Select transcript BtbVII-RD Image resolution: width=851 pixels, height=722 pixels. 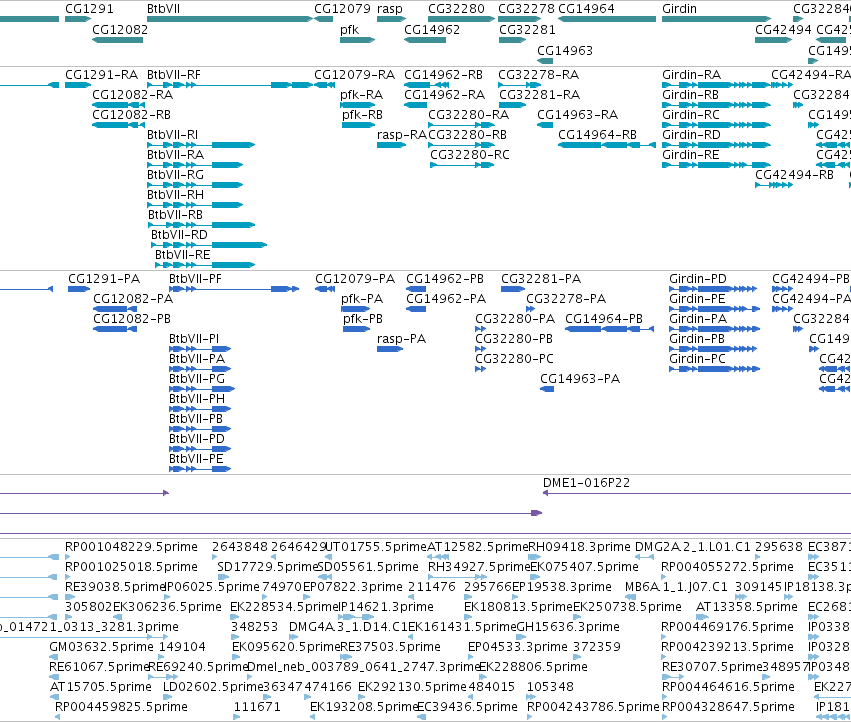(209, 245)
